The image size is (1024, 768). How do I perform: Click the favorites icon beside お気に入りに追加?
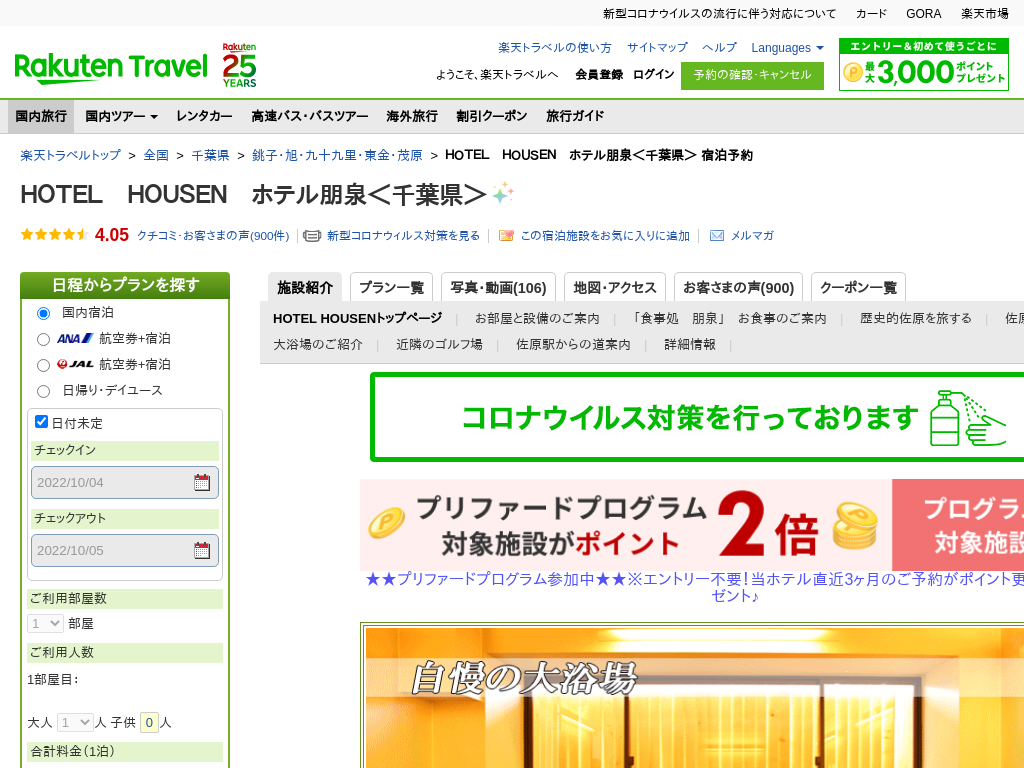click(506, 236)
